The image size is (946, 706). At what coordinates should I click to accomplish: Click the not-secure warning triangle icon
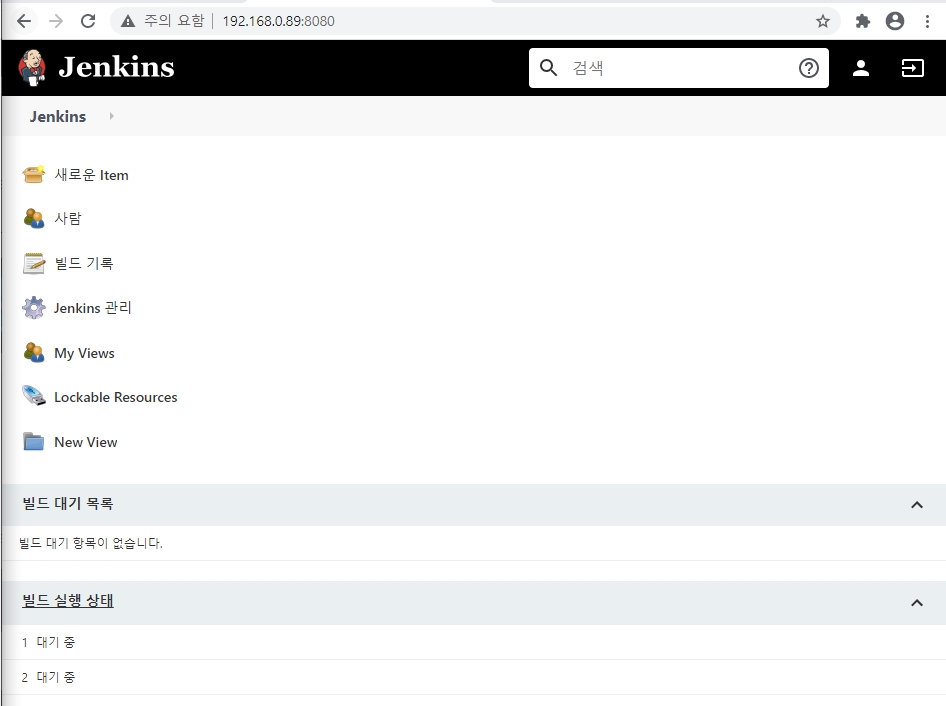tap(127, 21)
